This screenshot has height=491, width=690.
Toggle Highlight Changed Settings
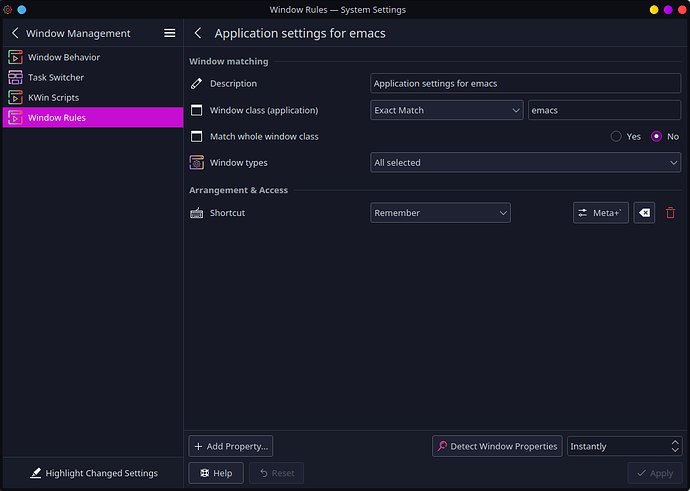click(x=93, y=473)
